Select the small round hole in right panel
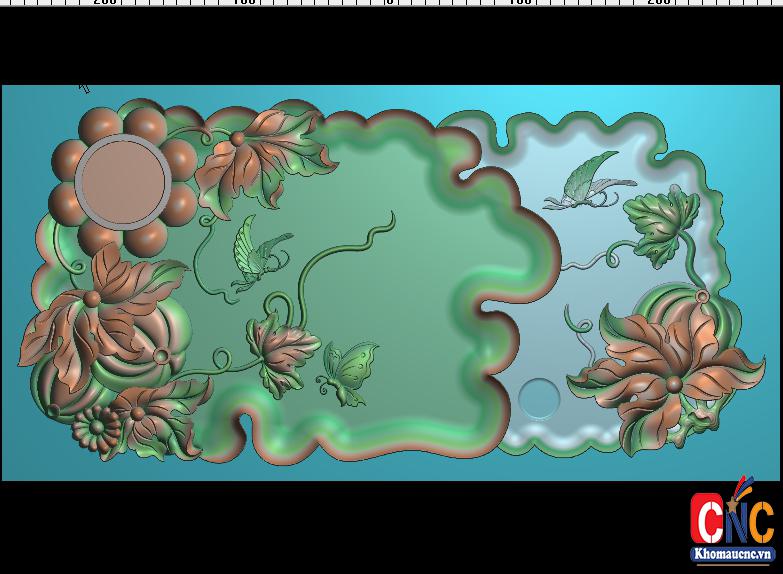This screenshot has width=783, height=574. pos(539,398)
